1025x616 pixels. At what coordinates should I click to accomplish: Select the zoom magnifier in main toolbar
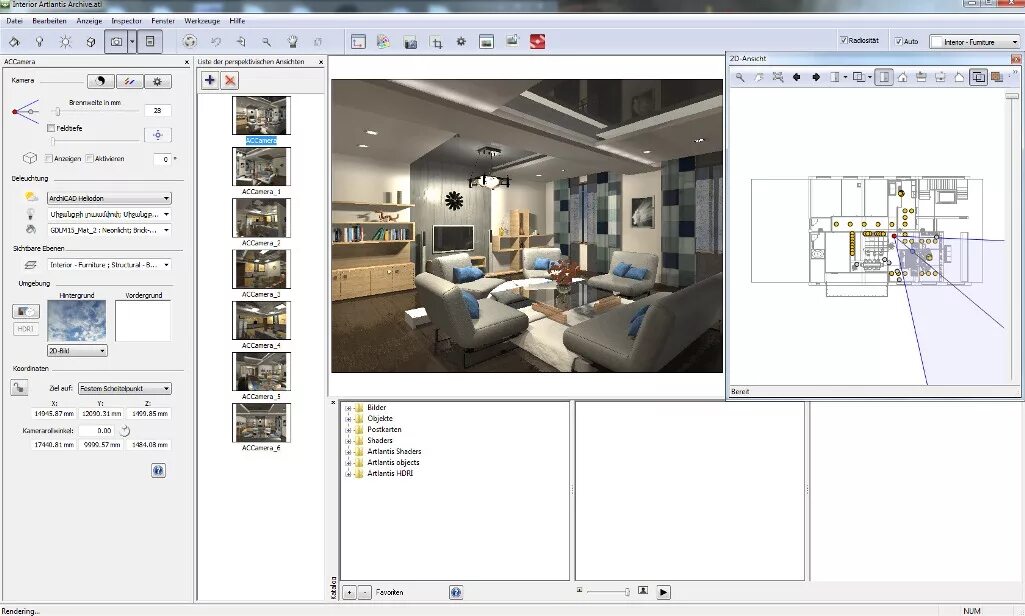click(x=267, y=42)
